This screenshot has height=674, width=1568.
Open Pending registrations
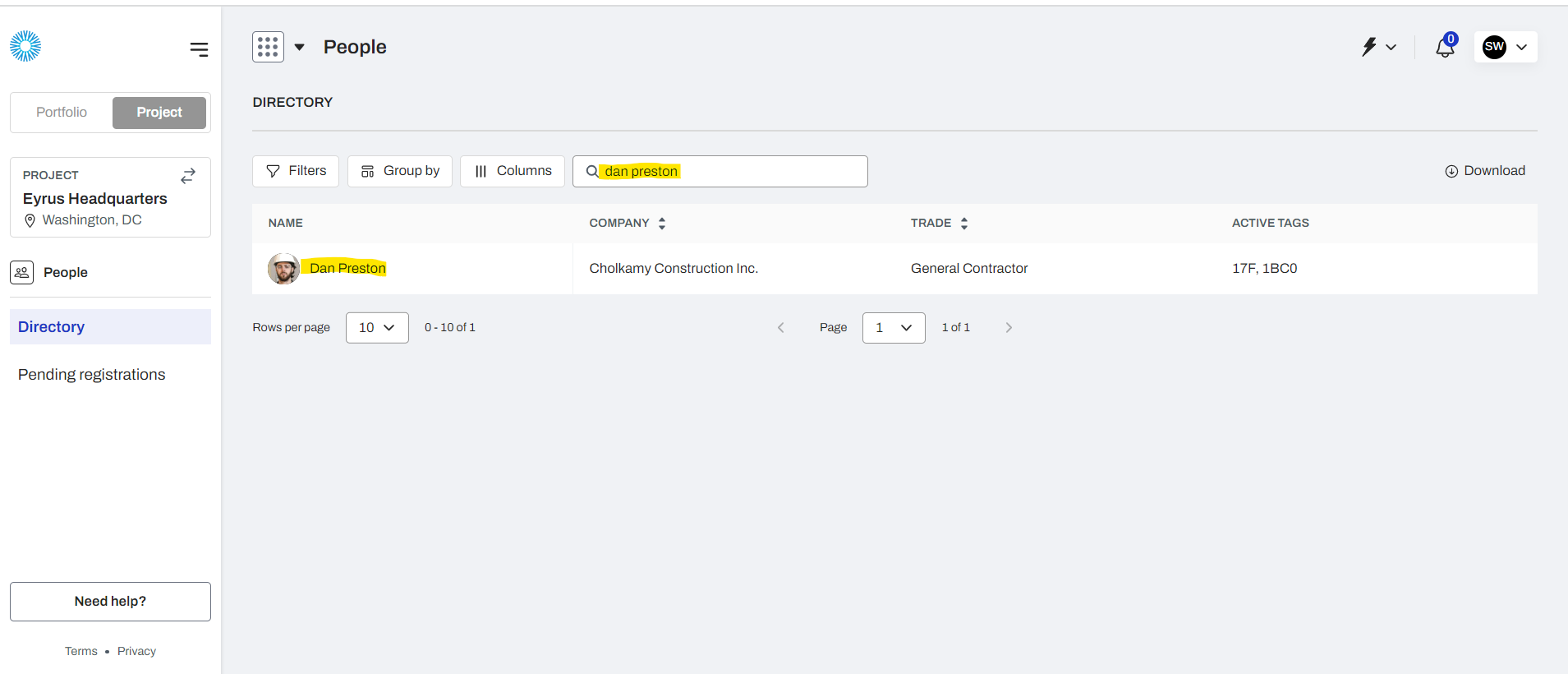tap(91, 374)
